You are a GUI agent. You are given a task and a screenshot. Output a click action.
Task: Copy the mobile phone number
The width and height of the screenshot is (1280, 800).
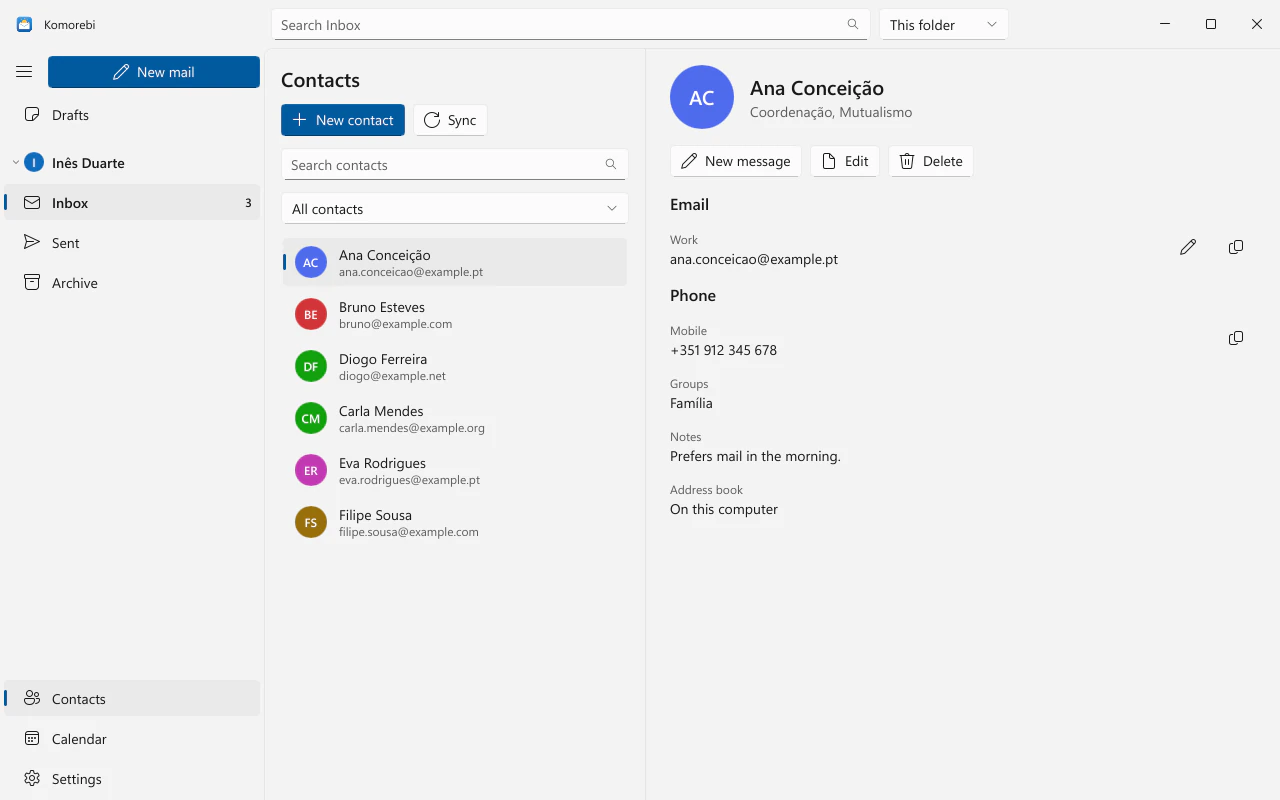[1236, 338]
